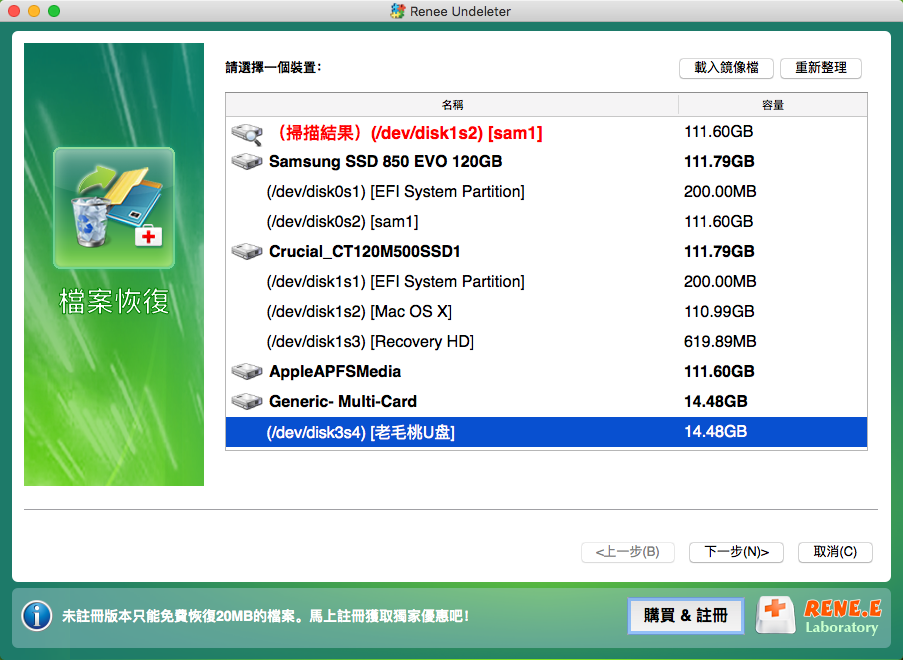Select Samsung SSD 850 EVO 120GB row

coord(546,162)
